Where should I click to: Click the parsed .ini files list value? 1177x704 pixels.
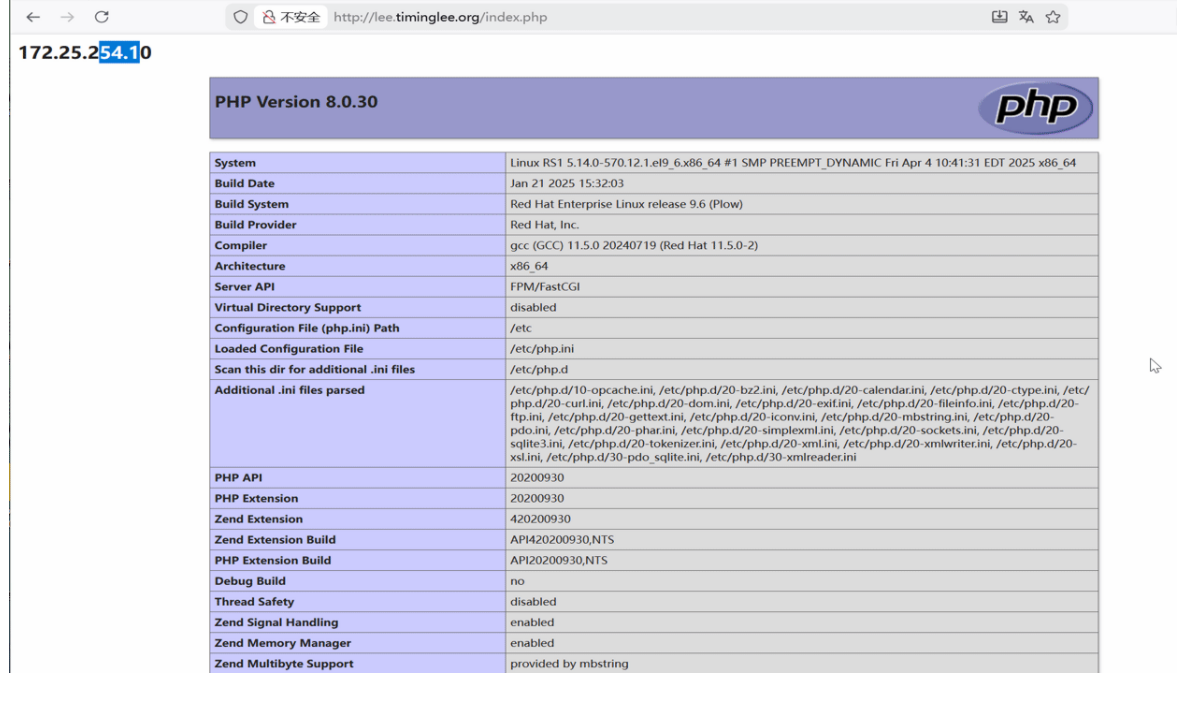tap(800, 423)
